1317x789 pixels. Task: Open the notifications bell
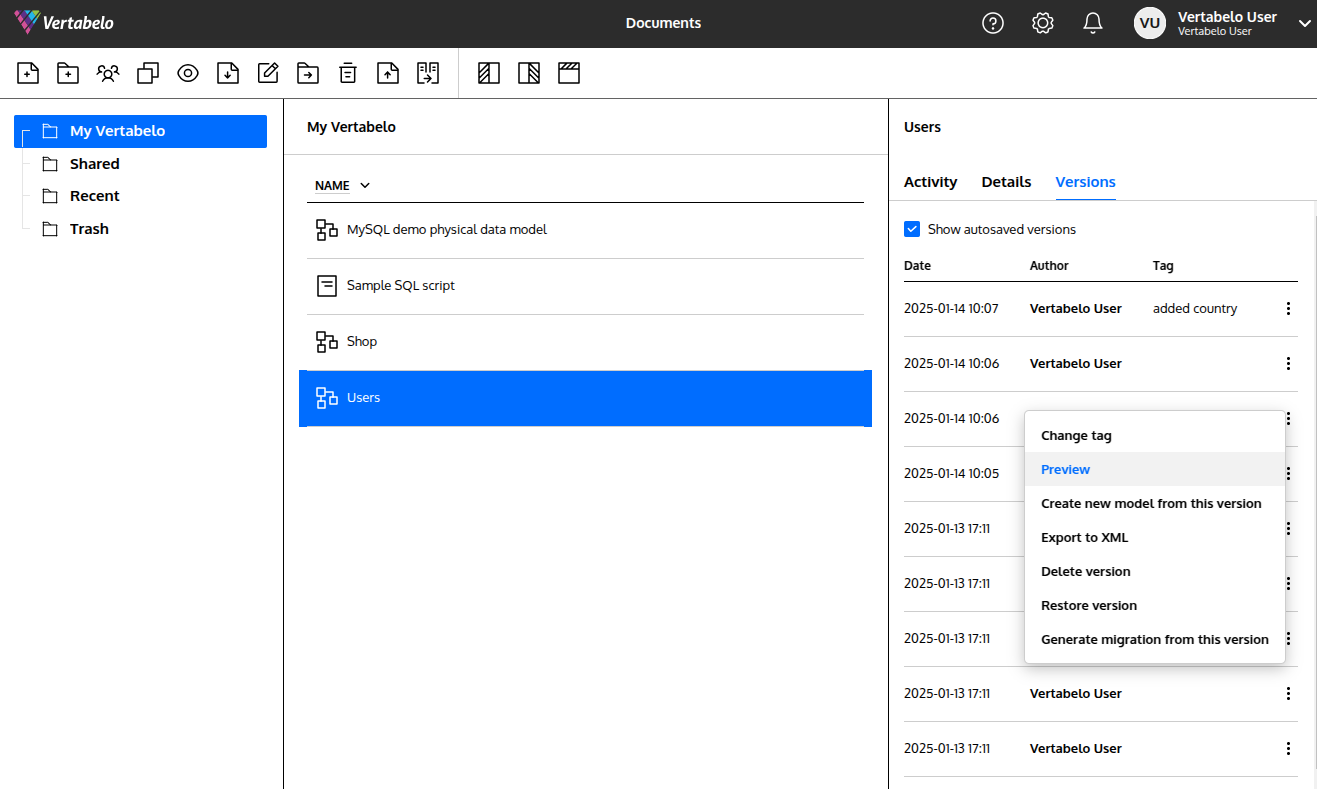(1092, 23)
